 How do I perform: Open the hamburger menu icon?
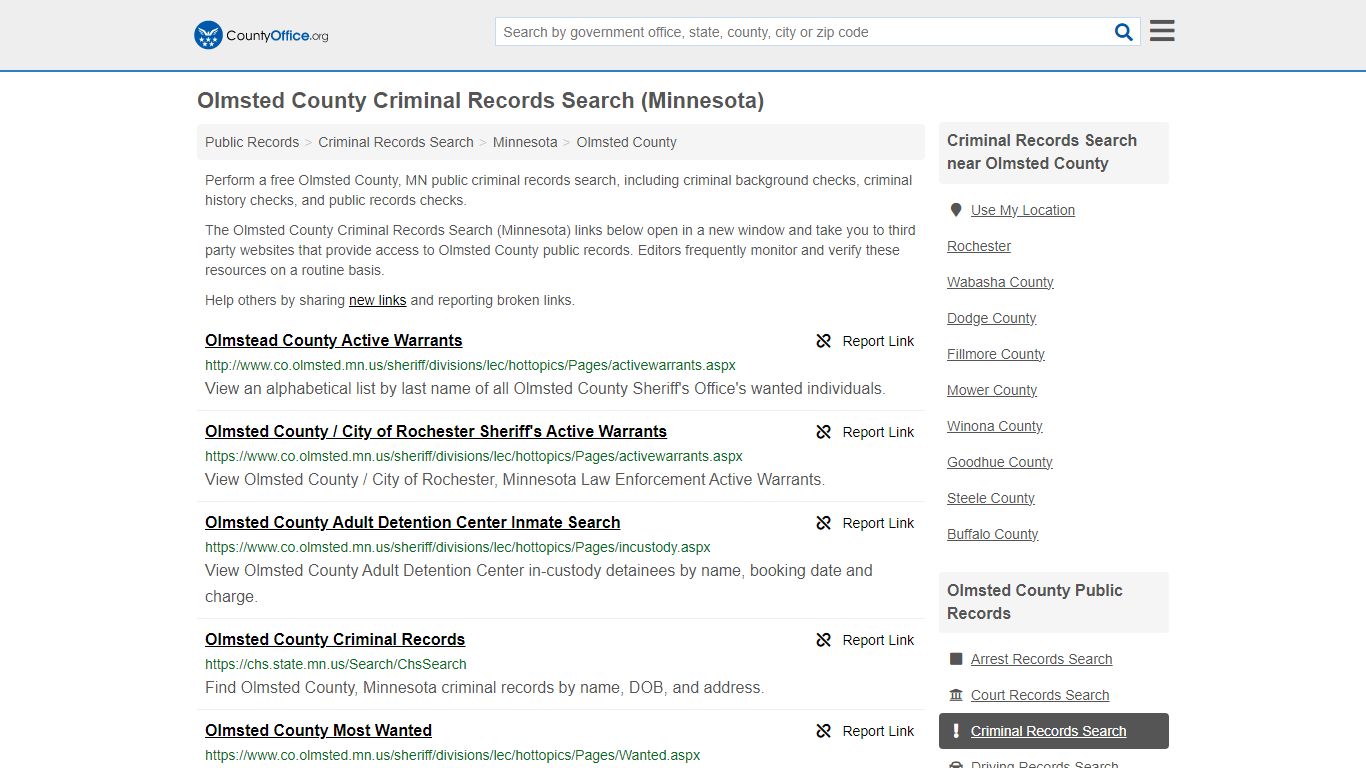pyautogui.click(x=1162, y=31)
